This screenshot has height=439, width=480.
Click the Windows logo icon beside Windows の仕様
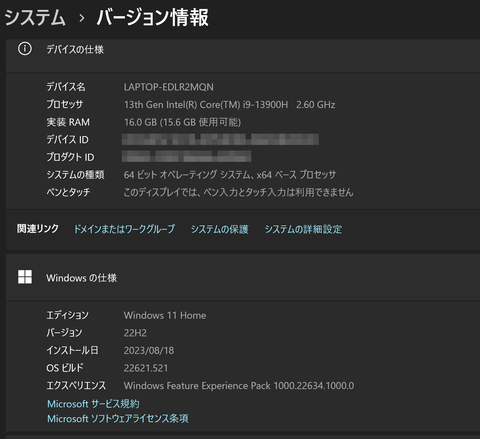pyautogui.click(x=25, y=277)
